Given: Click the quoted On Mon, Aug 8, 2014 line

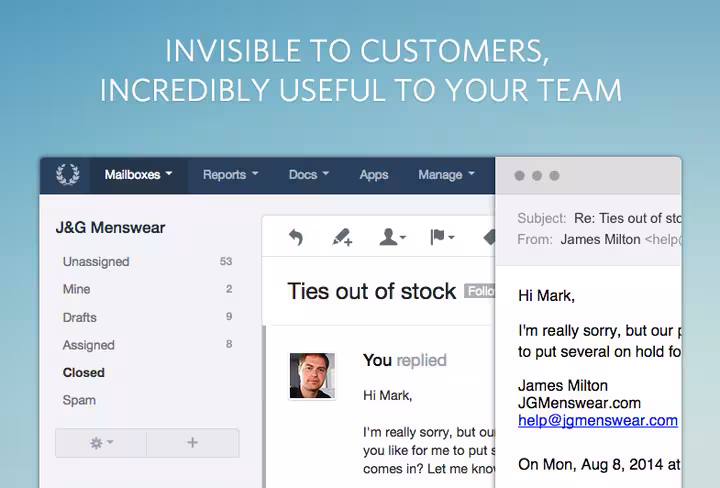Looking at the screenshot, I should point(599,465).
